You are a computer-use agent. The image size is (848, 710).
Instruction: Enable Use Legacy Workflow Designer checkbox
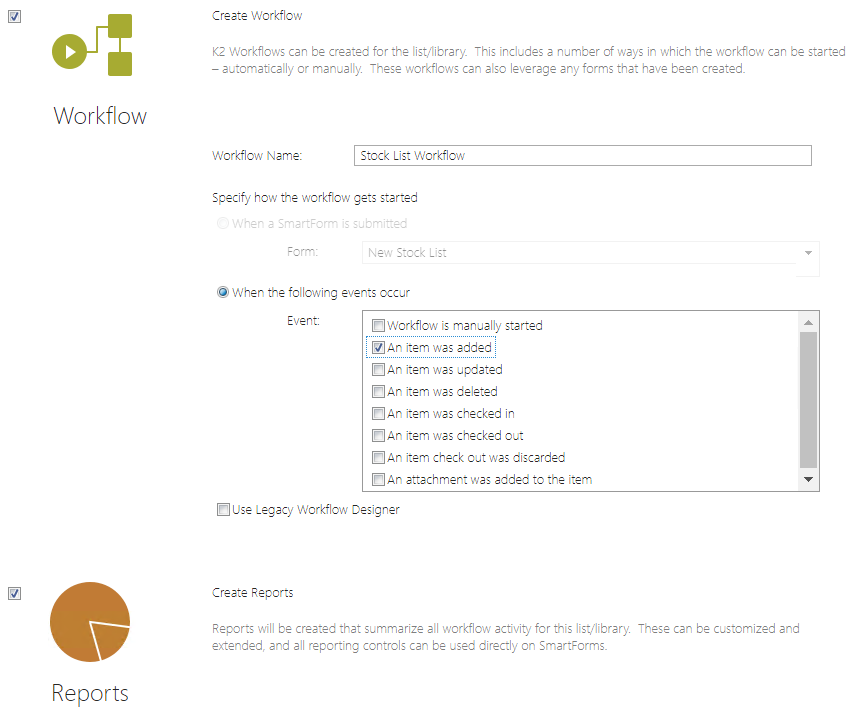coord(223,509)
